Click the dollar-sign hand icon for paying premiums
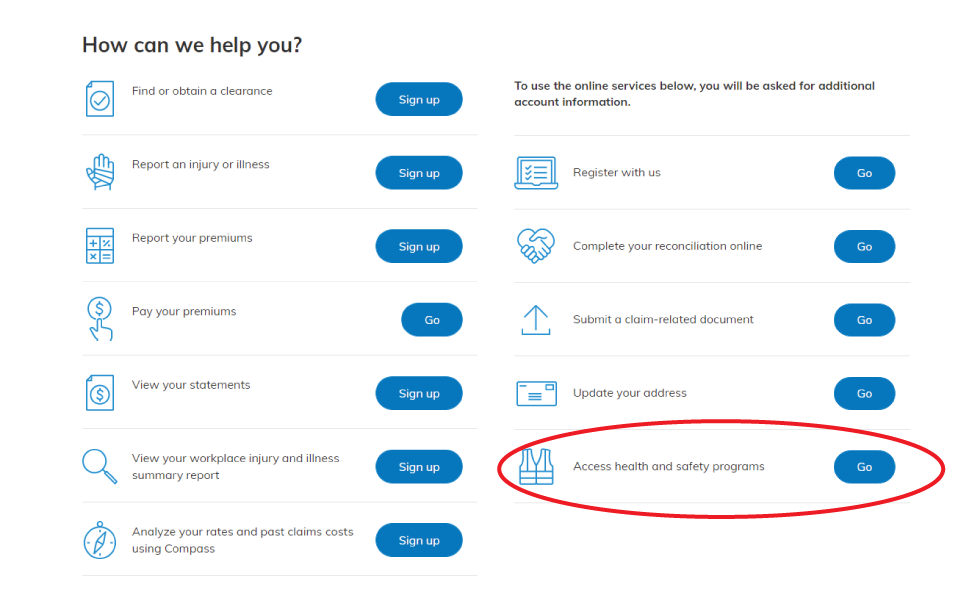979x612 pixels. (100, 319)
